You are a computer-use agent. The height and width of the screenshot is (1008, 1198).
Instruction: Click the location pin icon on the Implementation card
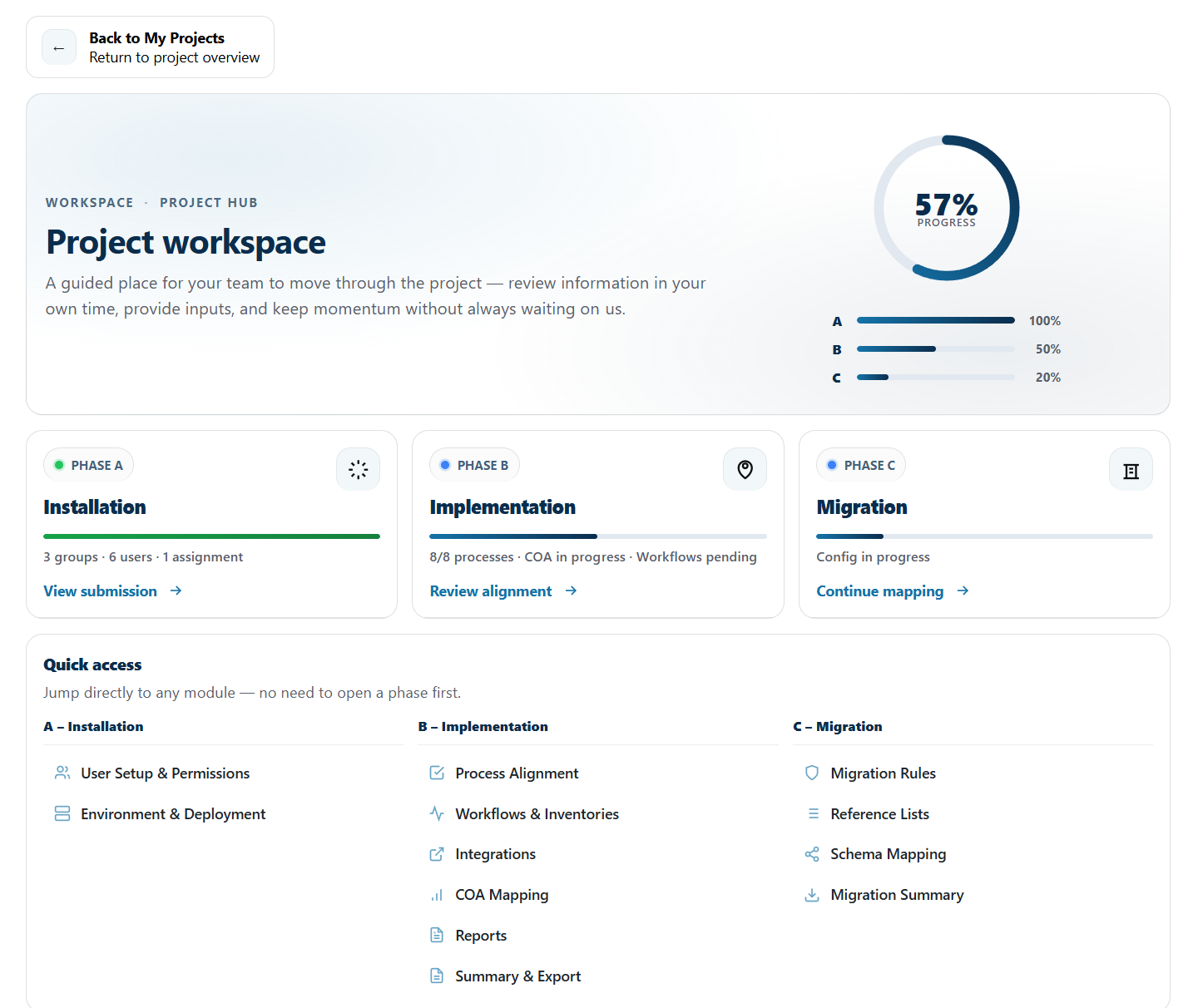tap(745, 468)
